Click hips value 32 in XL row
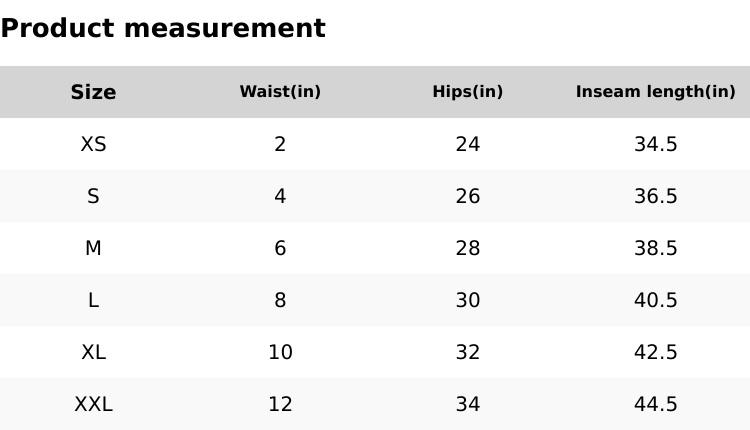 point(468,352)
